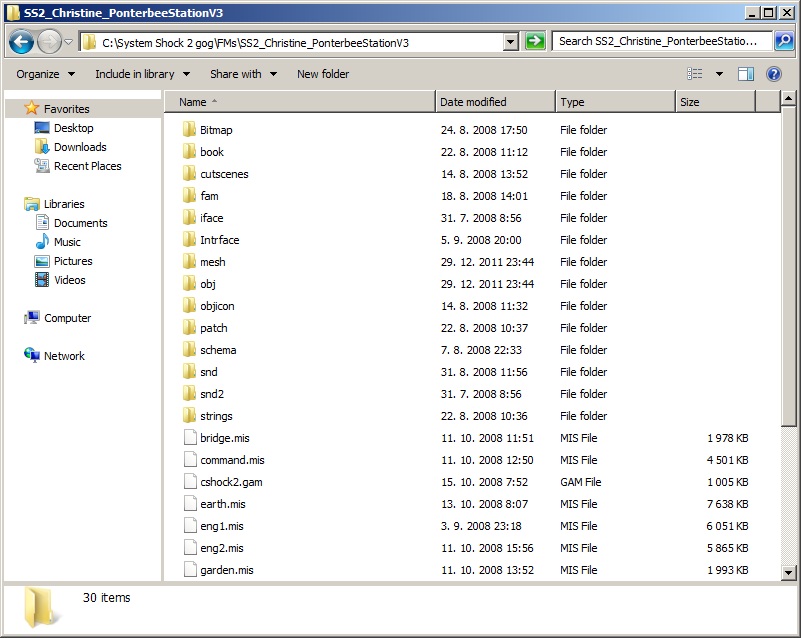
Task: Select Computer in the navigation pane
Action: [57, 318]
